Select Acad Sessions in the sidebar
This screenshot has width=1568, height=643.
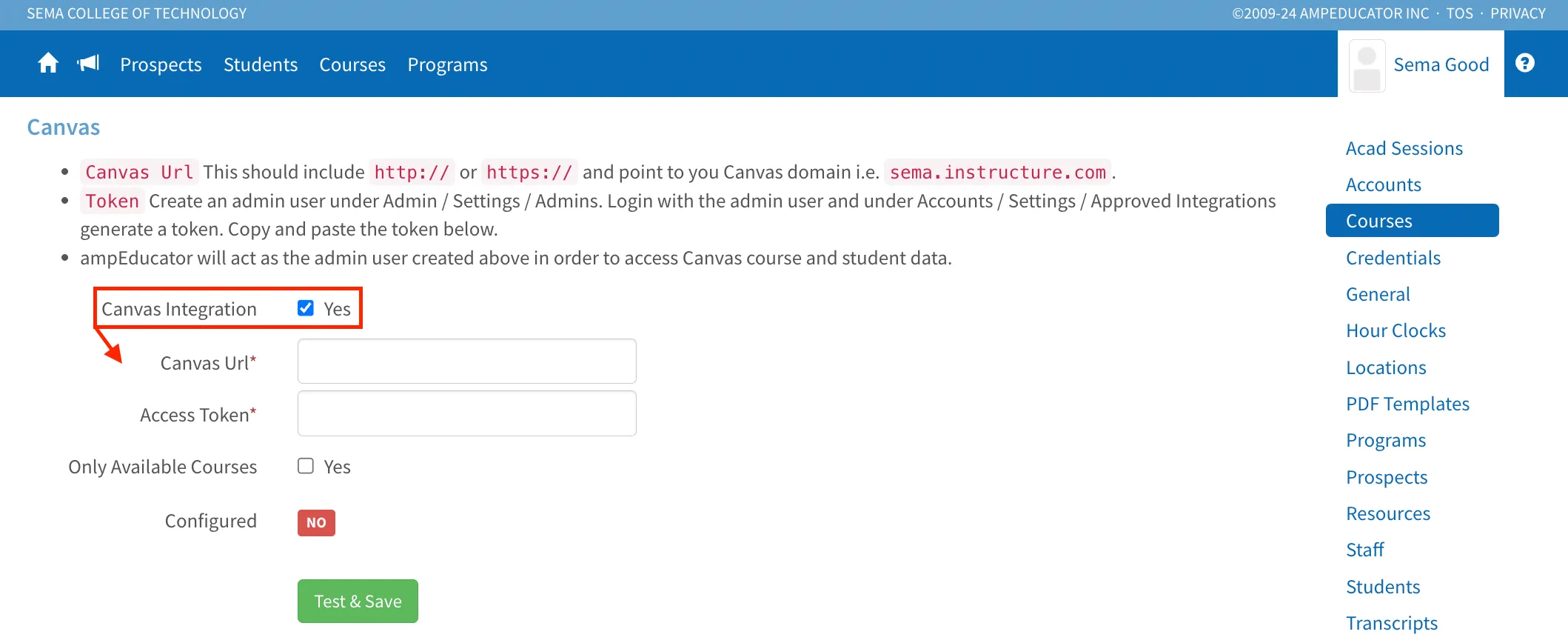1404,148
